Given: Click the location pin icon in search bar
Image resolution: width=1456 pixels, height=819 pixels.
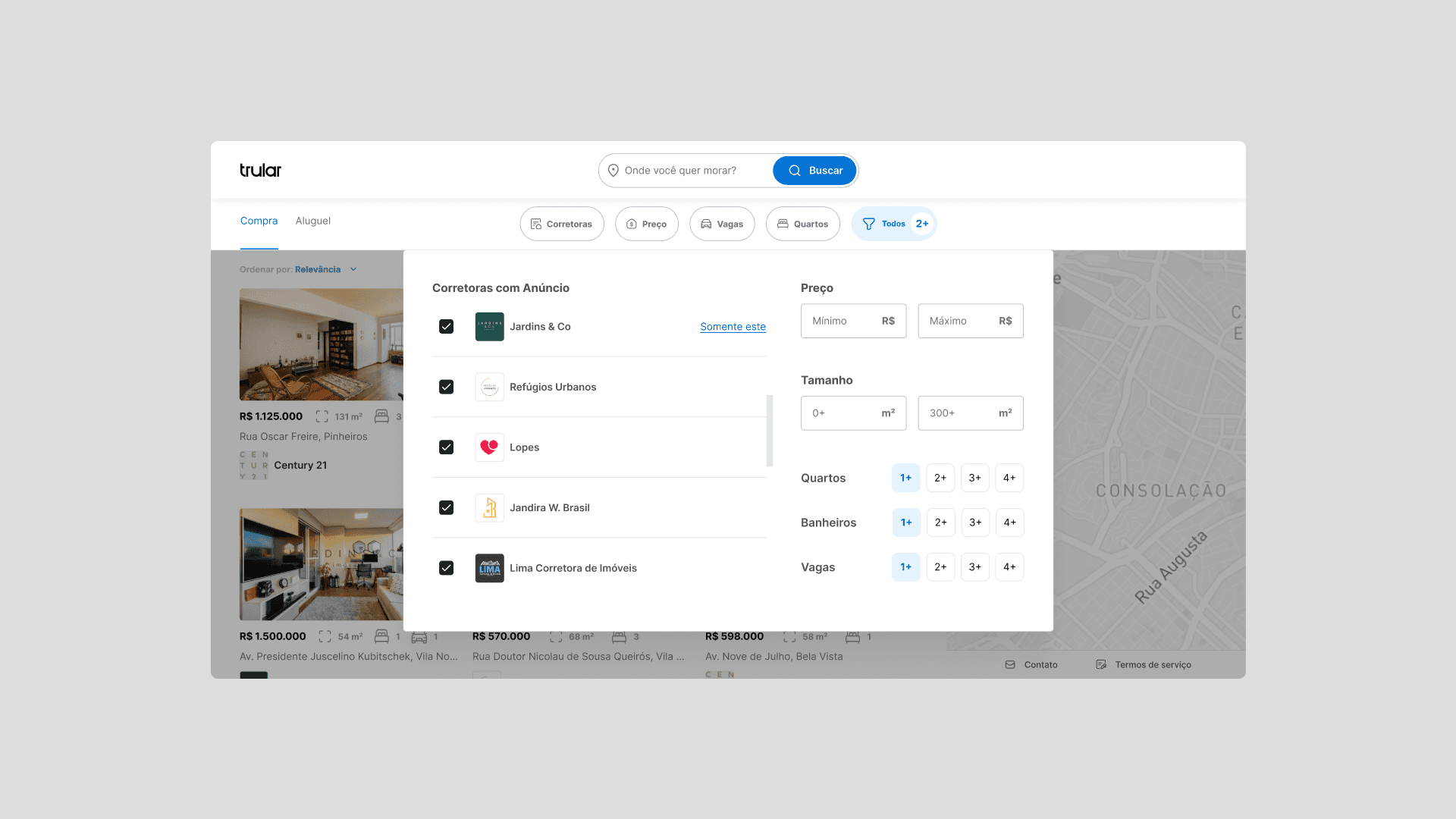Looking at the screenshot, I should pos(613,171).
